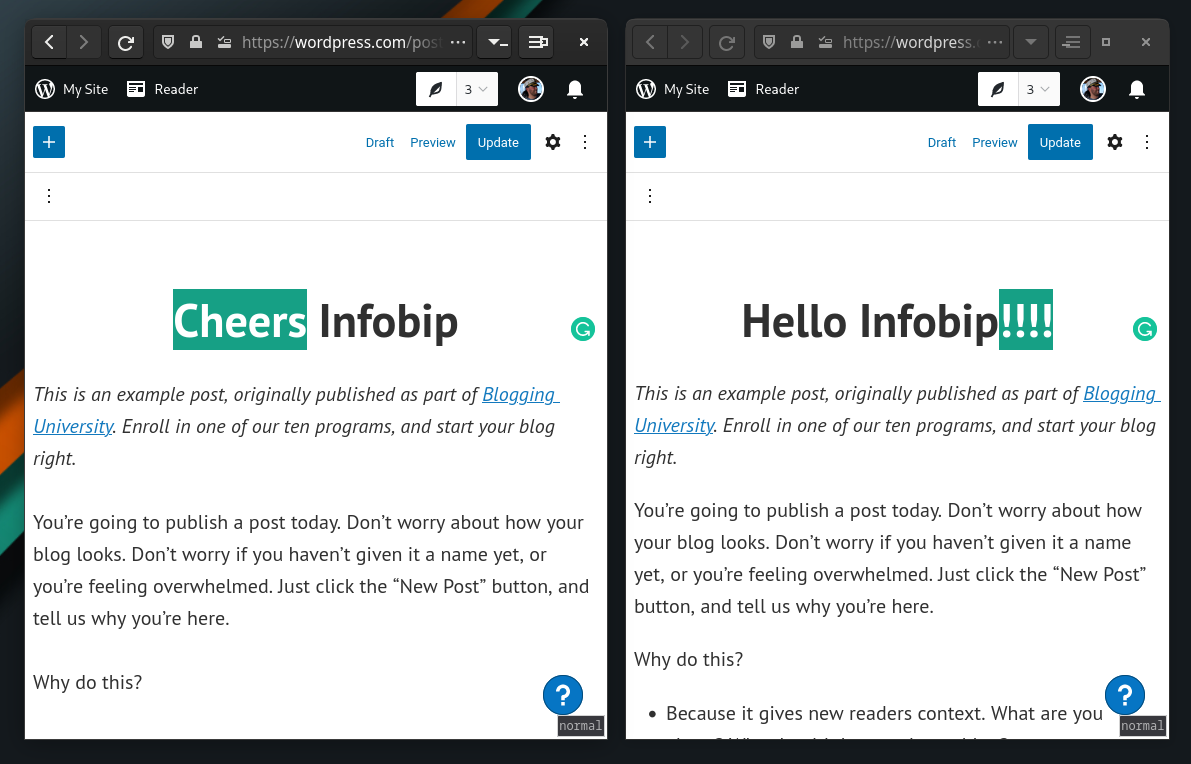The height and width of the screenshot is (764, 1191).
Task: Open page actions ellipsis in right address bar
Action: click(994, 43)
